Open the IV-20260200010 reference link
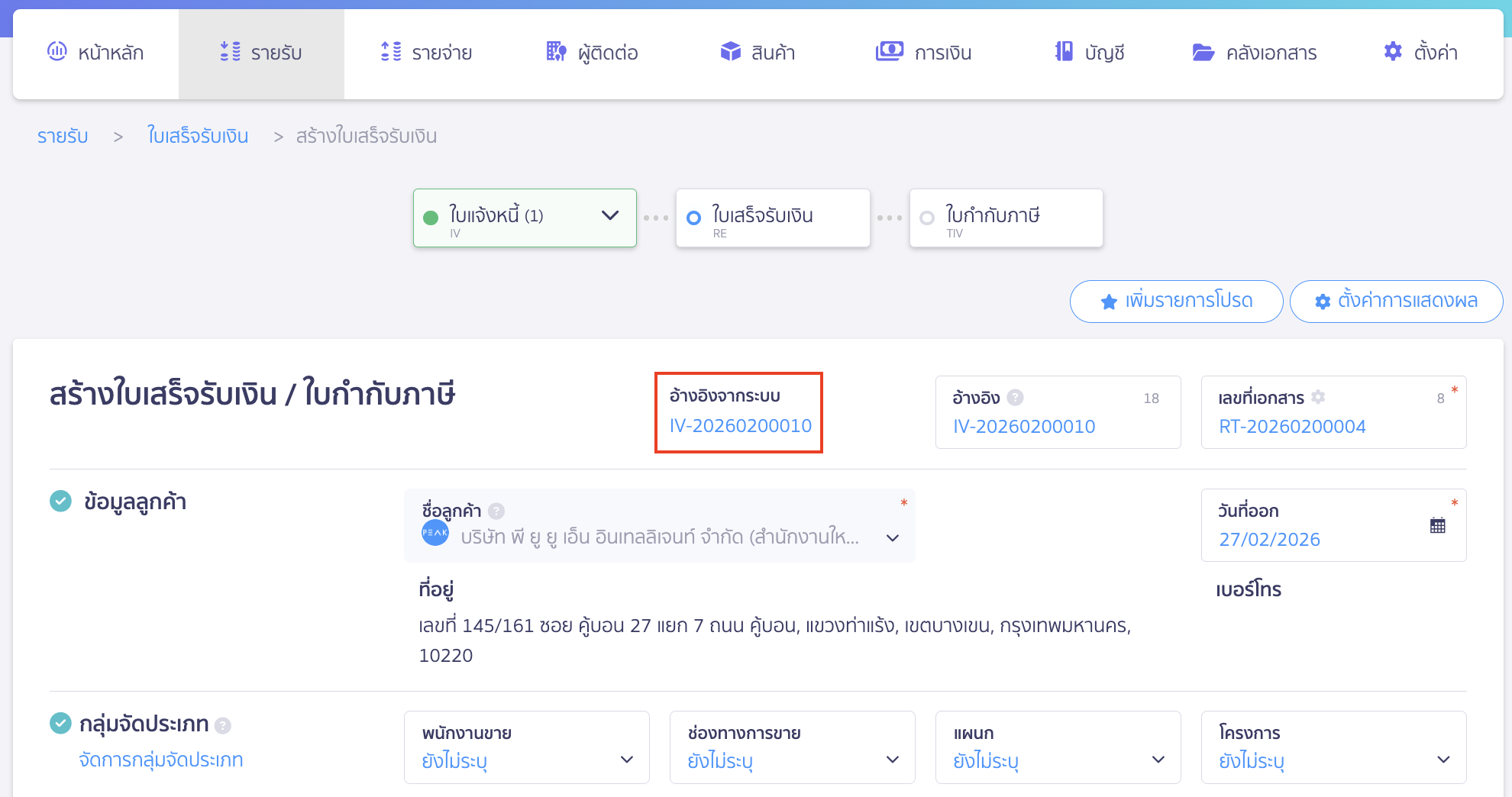Viewport: 1512px width, 797px height. pyautogui.click(x=739, y=426)
